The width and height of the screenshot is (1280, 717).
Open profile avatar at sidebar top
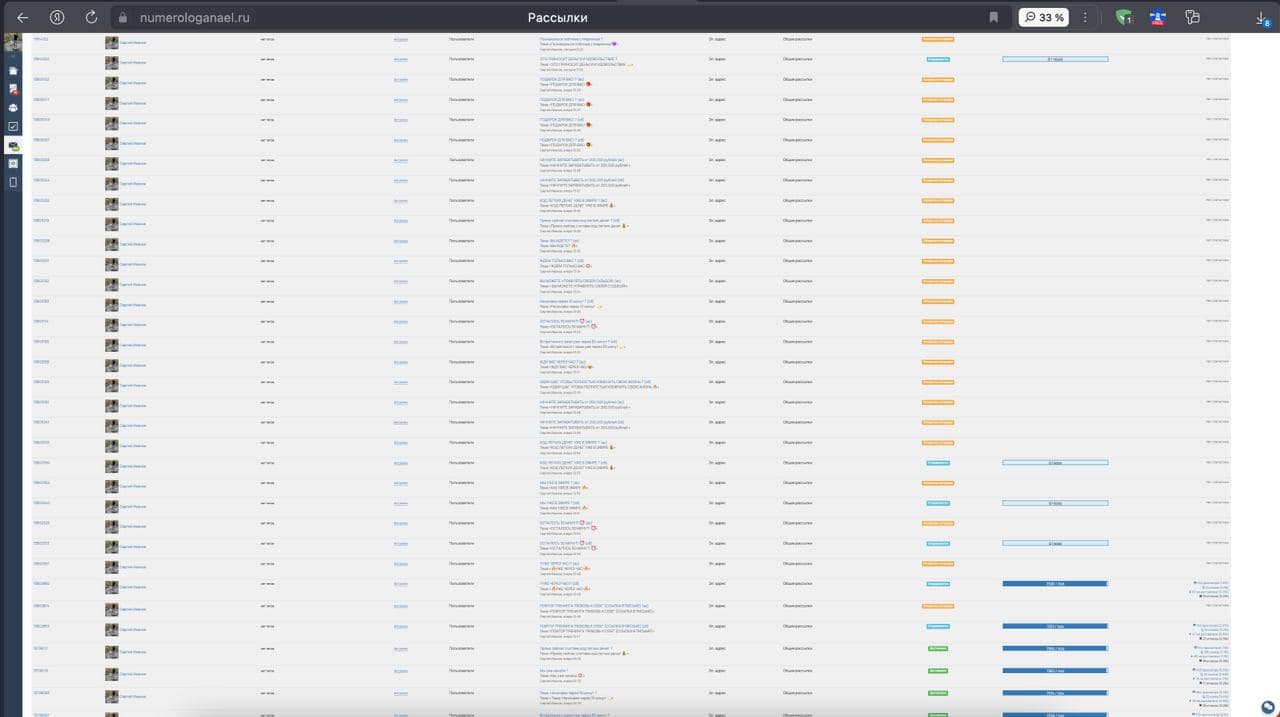pyautogui.click(x=12, y=42)
